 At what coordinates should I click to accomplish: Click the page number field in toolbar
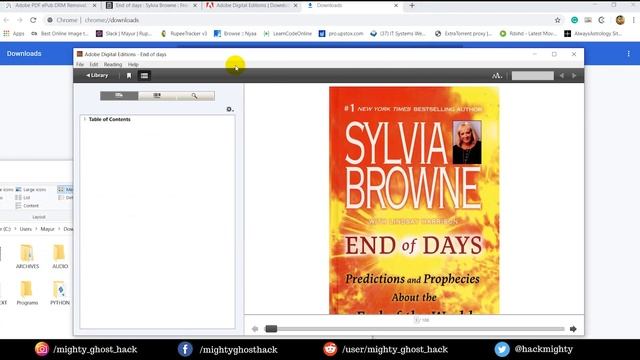pyautogui.click(x=533, y=76)
